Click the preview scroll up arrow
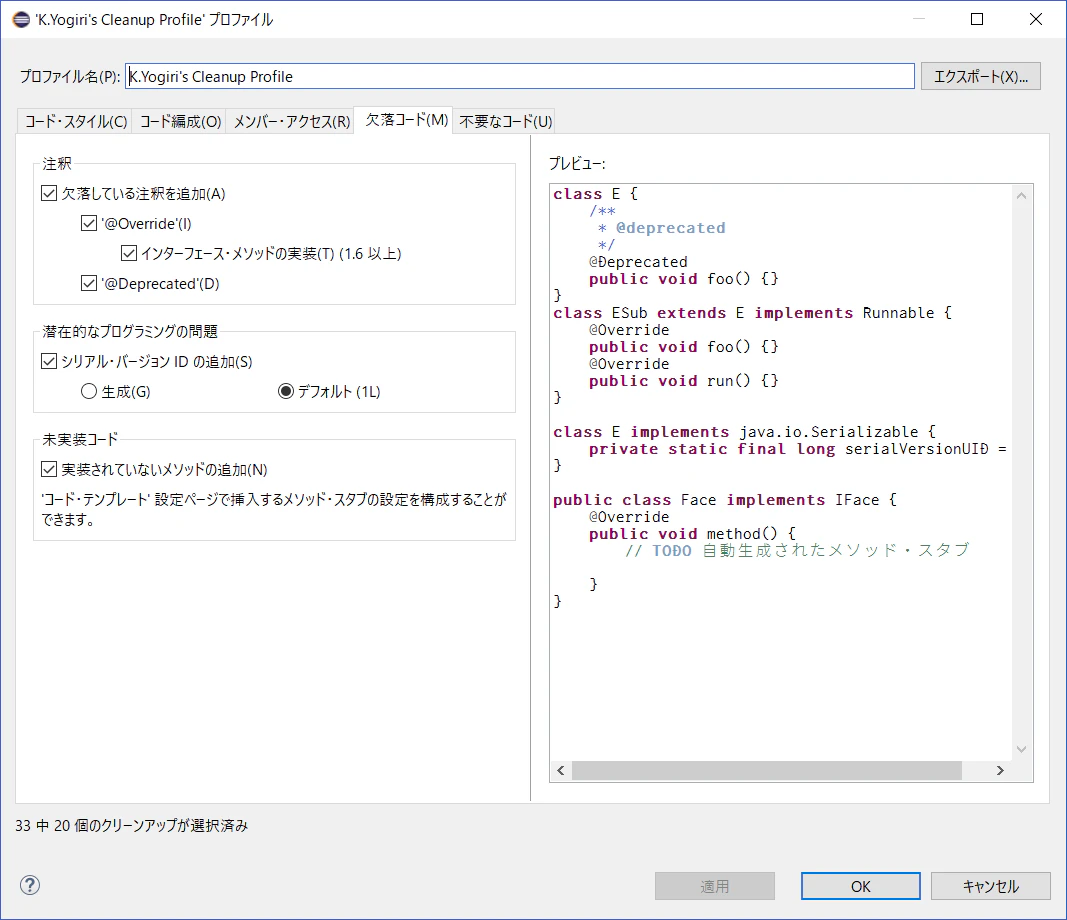Screen dimensions: 1067x920 coord(1021,196)
